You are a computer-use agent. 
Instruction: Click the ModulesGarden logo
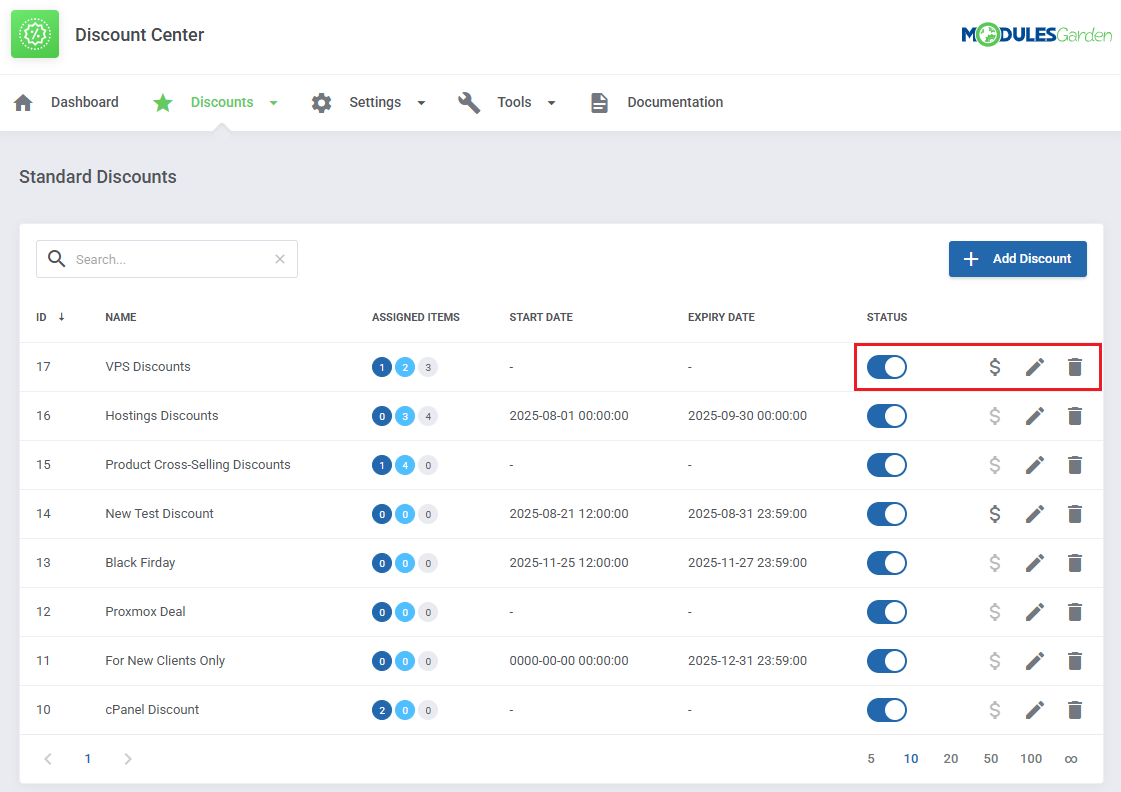[1036, 34]
